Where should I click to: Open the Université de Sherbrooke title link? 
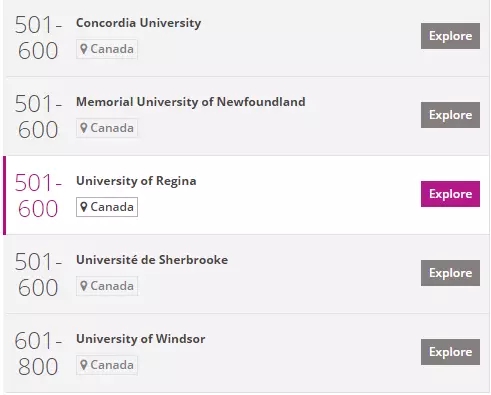(152, 260)
